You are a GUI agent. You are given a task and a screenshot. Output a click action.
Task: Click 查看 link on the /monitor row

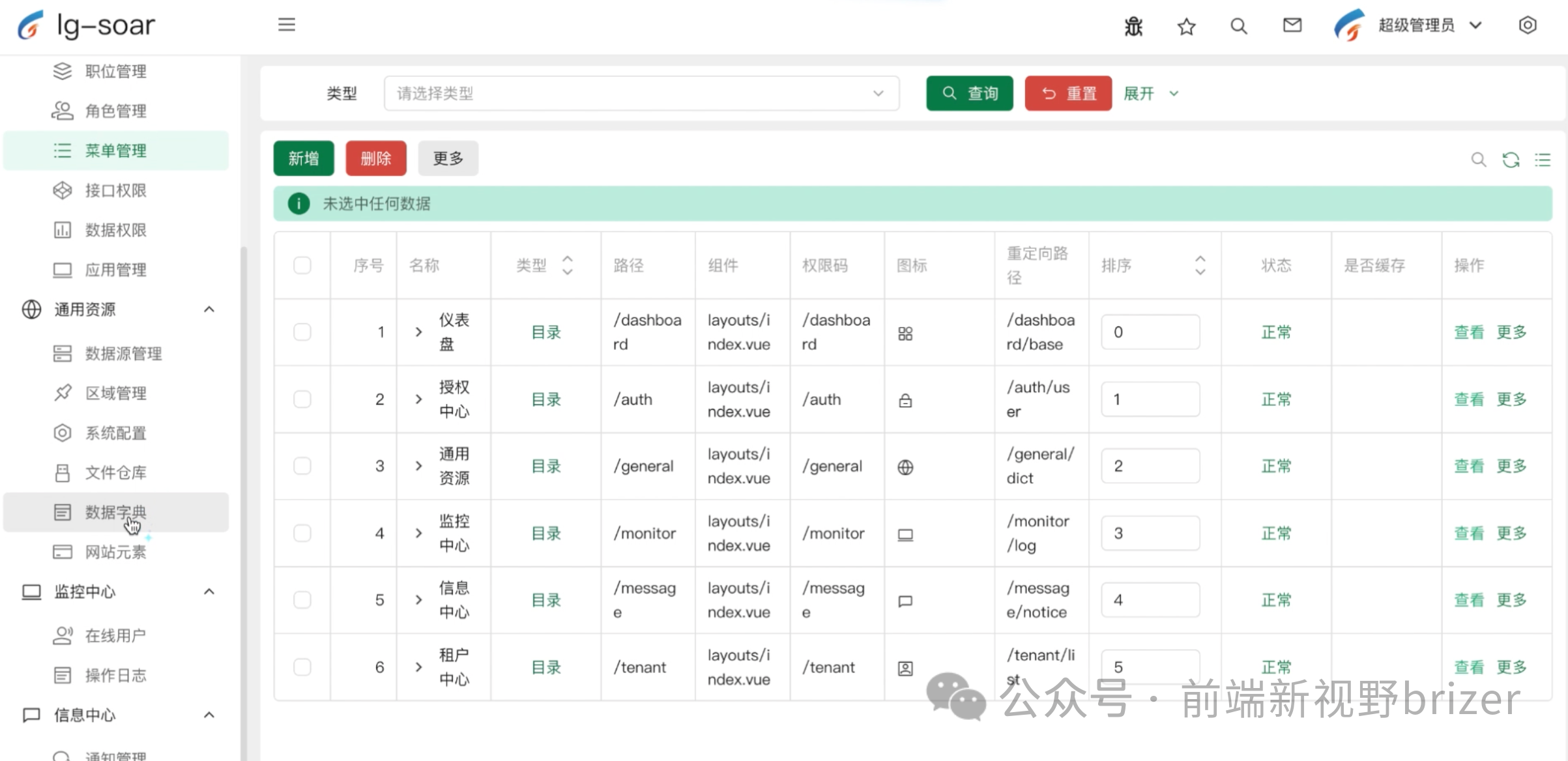(x=1469, y=533)
